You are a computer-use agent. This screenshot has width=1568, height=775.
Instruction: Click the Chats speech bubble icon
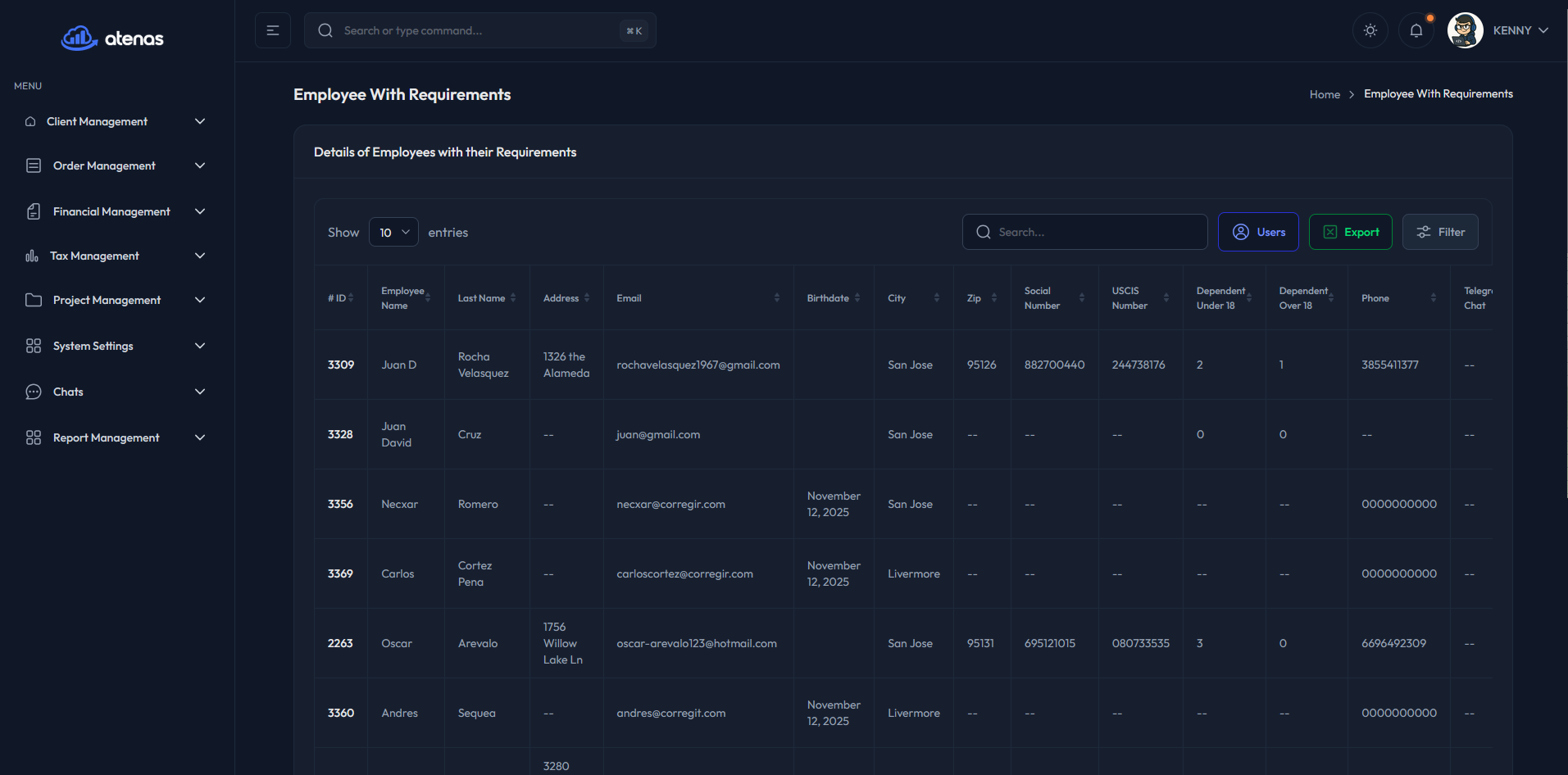coord(34,392)
